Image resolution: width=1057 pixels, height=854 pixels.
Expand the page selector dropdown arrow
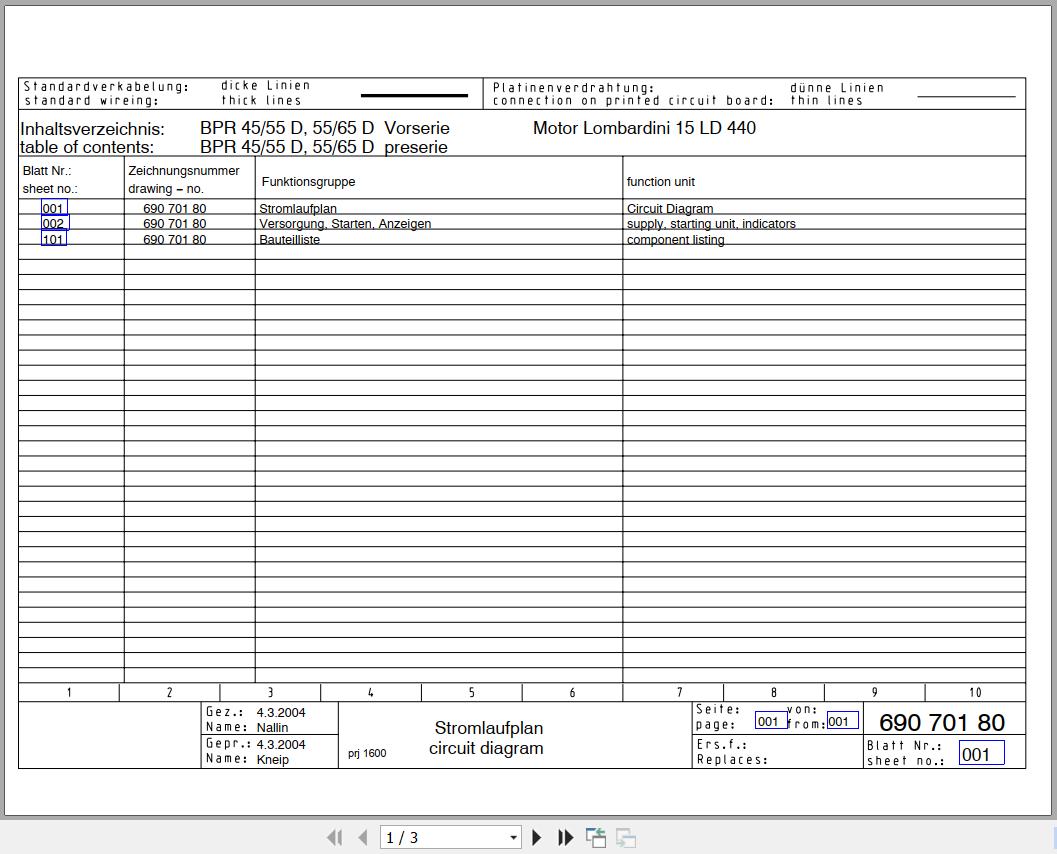(x=513, y=838)
